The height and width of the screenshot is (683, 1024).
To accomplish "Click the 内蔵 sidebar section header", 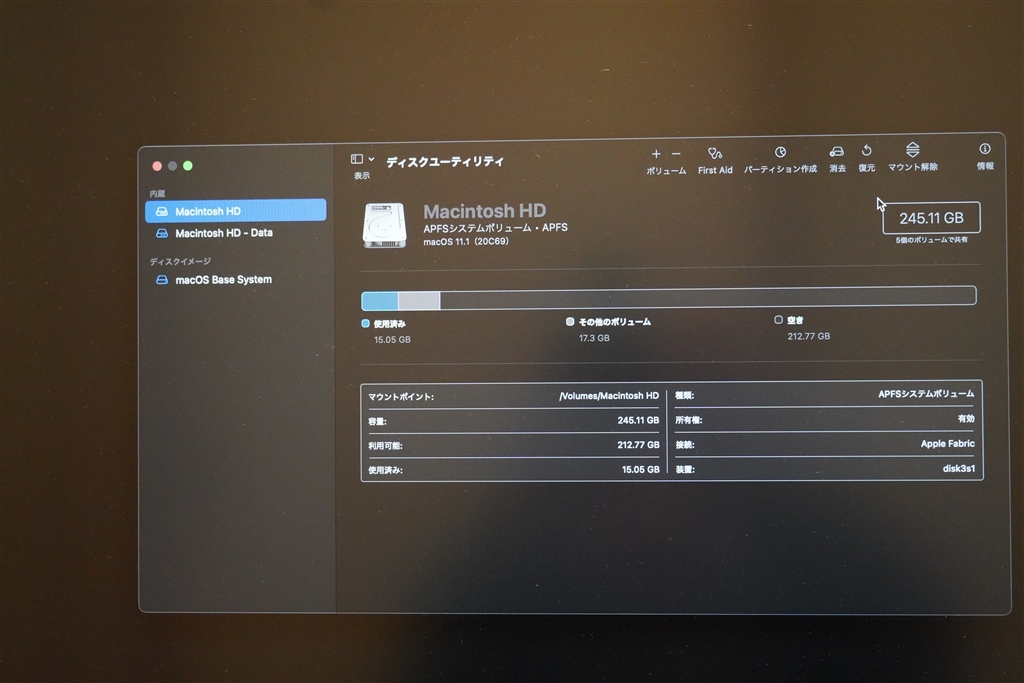I will (x=157, y=194).
